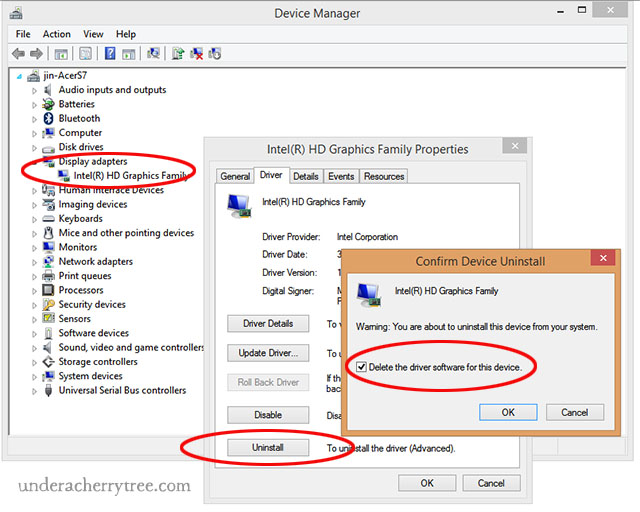Image resolution: width=640 pixels, height=512 pixels.
Task: Expand Audio inputs and outputs node
Action: [x=34, y=91]
